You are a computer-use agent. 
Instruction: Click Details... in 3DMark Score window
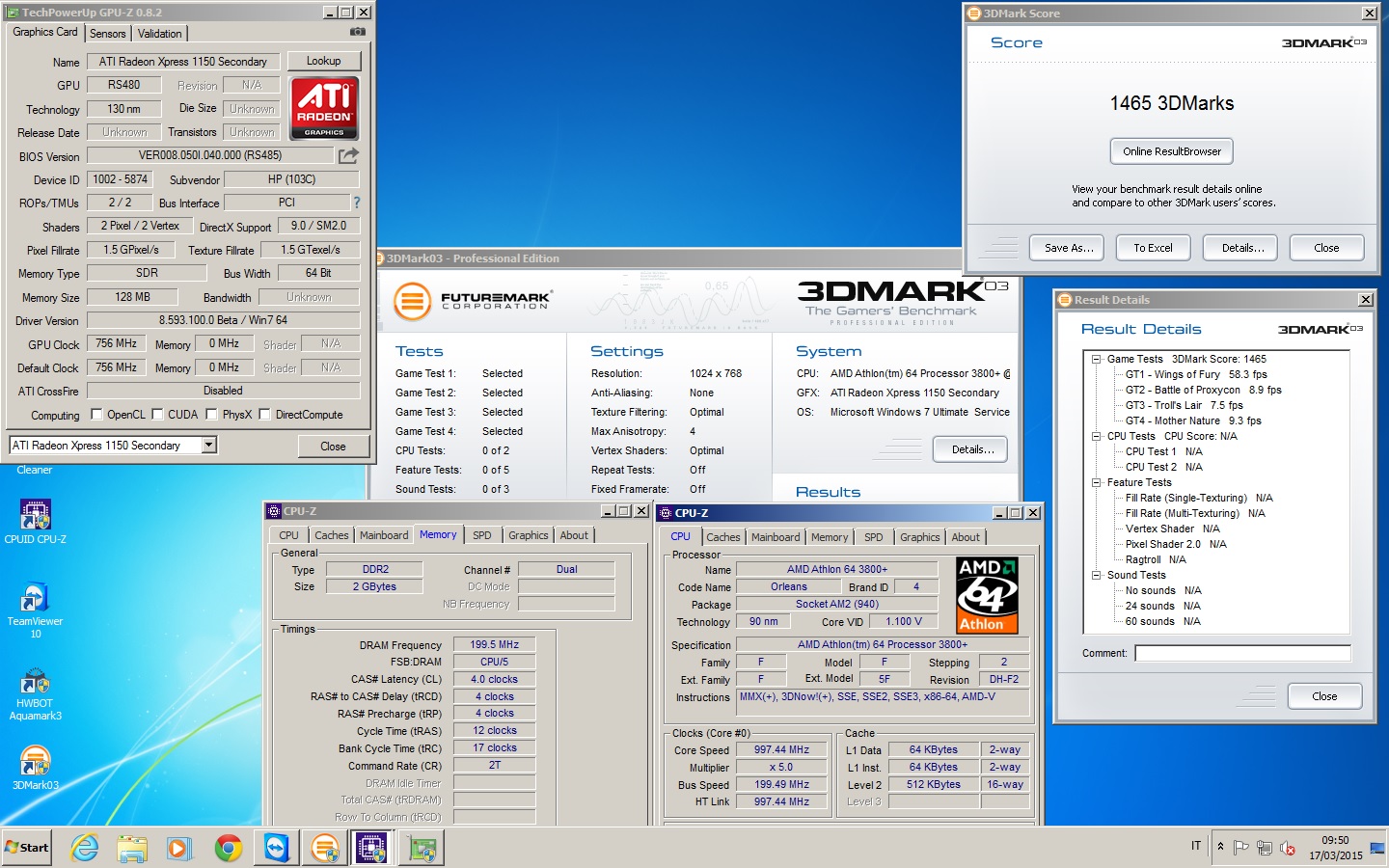(x=1240, y=248)
